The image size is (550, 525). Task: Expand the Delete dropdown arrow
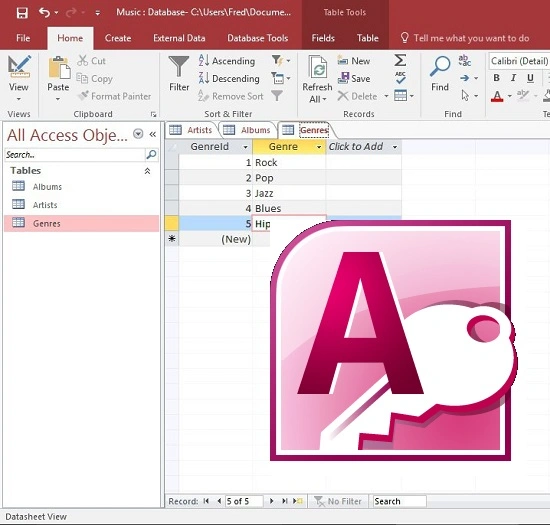click(x=386, y=96)
